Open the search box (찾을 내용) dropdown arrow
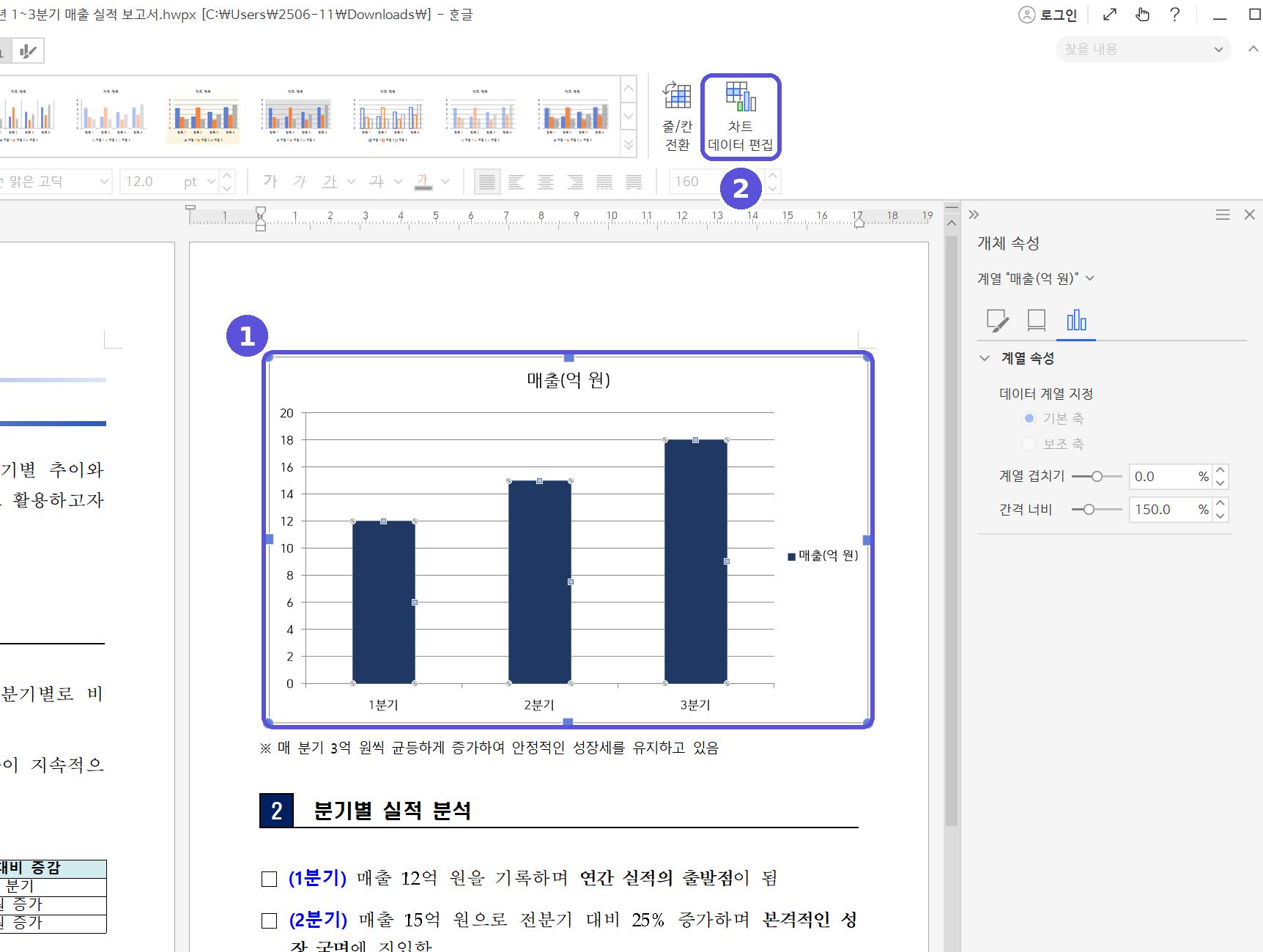The height and width of the screenshot is (952, 1263). pyautogui.click(x=1218, y=49)
